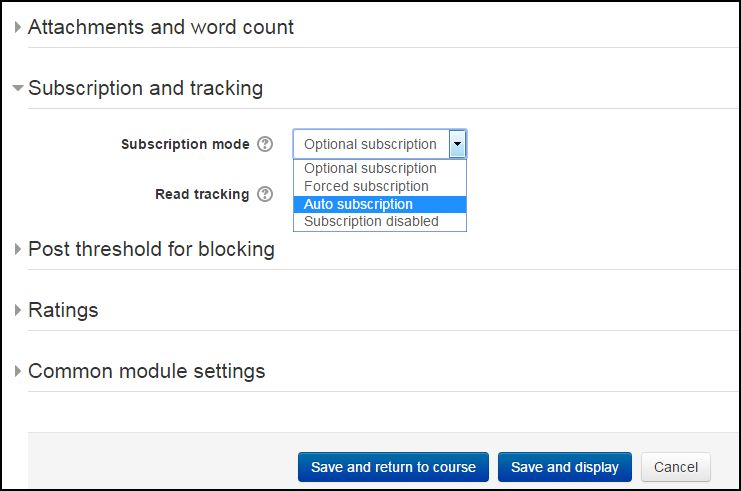
Task: Click Save and return to course
Action: click(393, 467)
